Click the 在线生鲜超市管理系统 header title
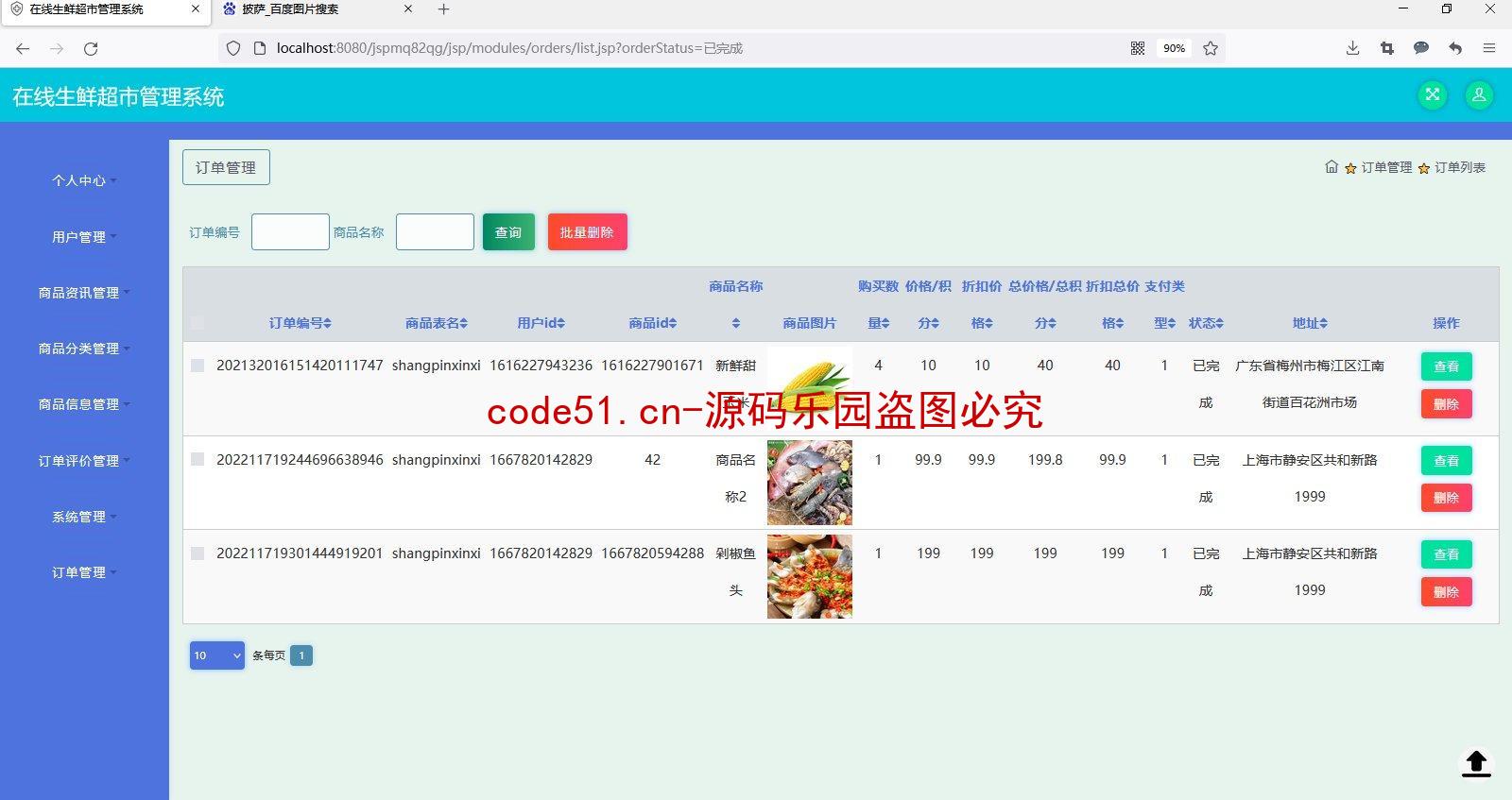The height and width of the screenshot is (800, 1512). 118,96
